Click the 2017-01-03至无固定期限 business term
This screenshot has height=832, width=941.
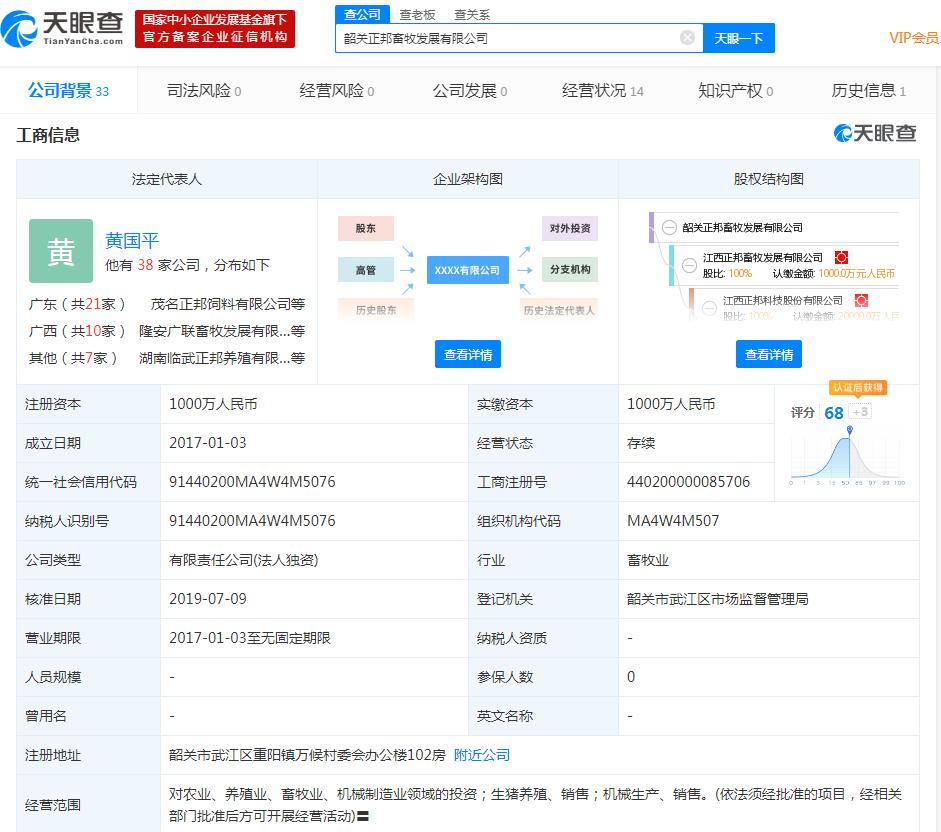pos(250,638)
